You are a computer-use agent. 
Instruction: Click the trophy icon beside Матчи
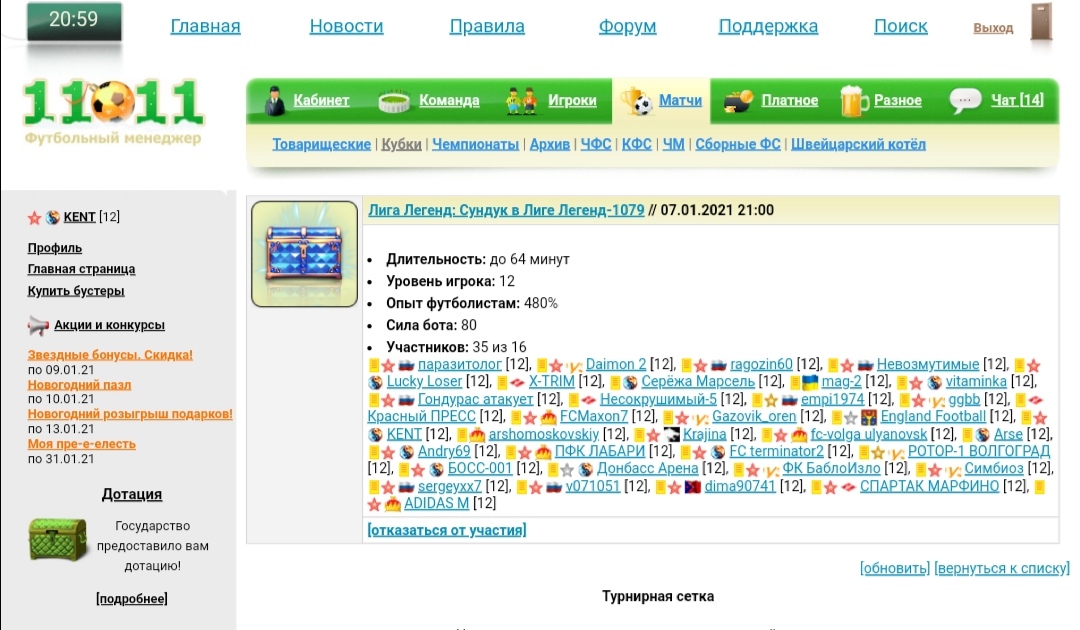pyautogui.click(x=635, y=101)
